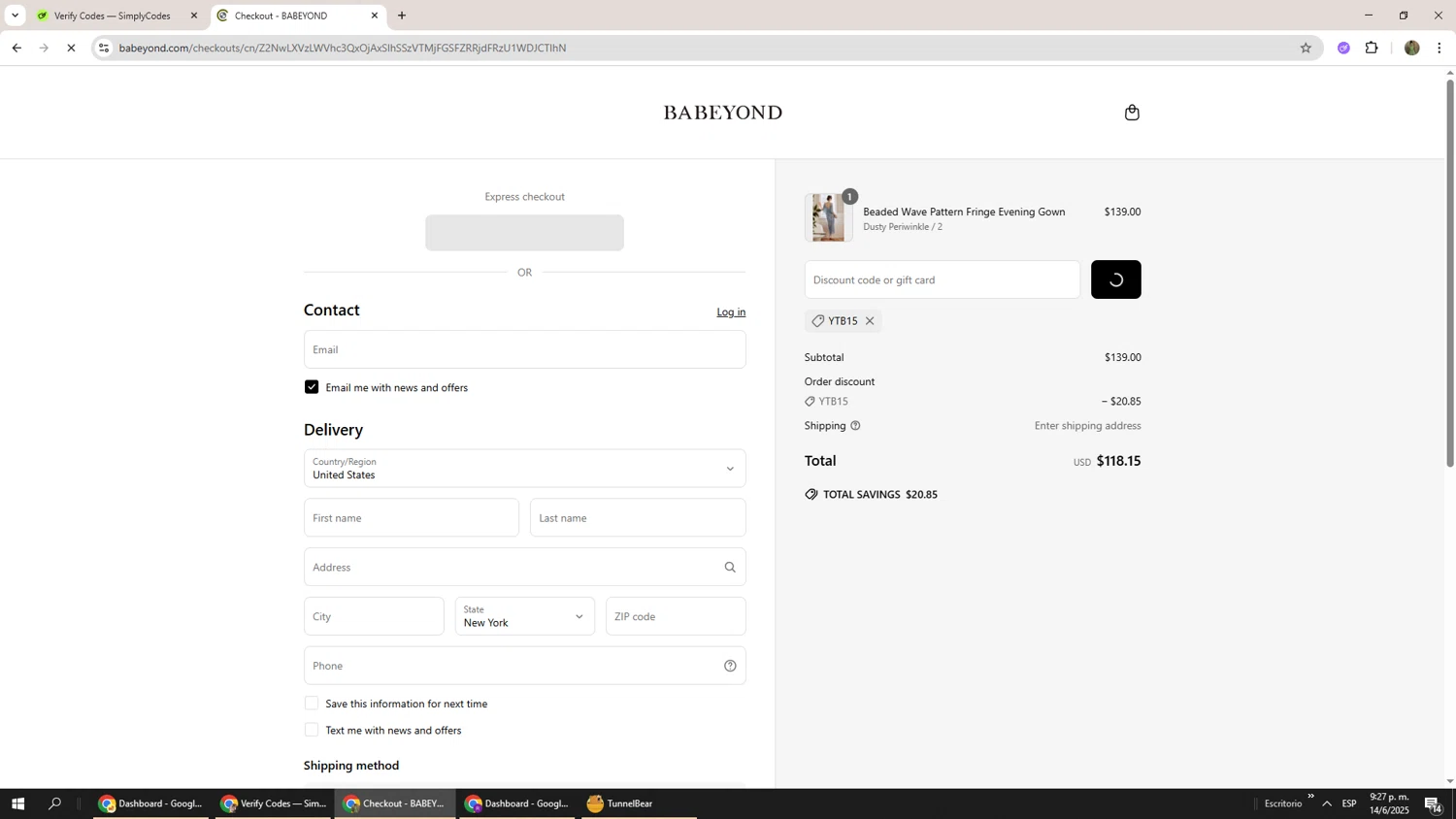Open Windows taskbar search
This screenshot has height=819, width=1456.
pos(55,803)
